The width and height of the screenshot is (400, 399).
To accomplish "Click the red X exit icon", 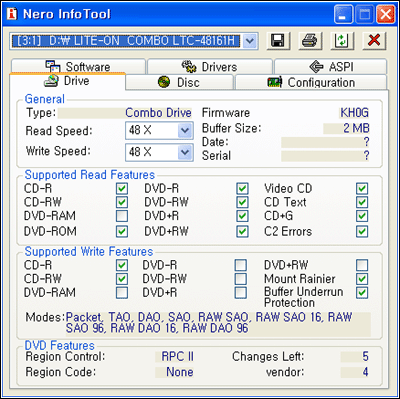I will [x=374, y=41].
